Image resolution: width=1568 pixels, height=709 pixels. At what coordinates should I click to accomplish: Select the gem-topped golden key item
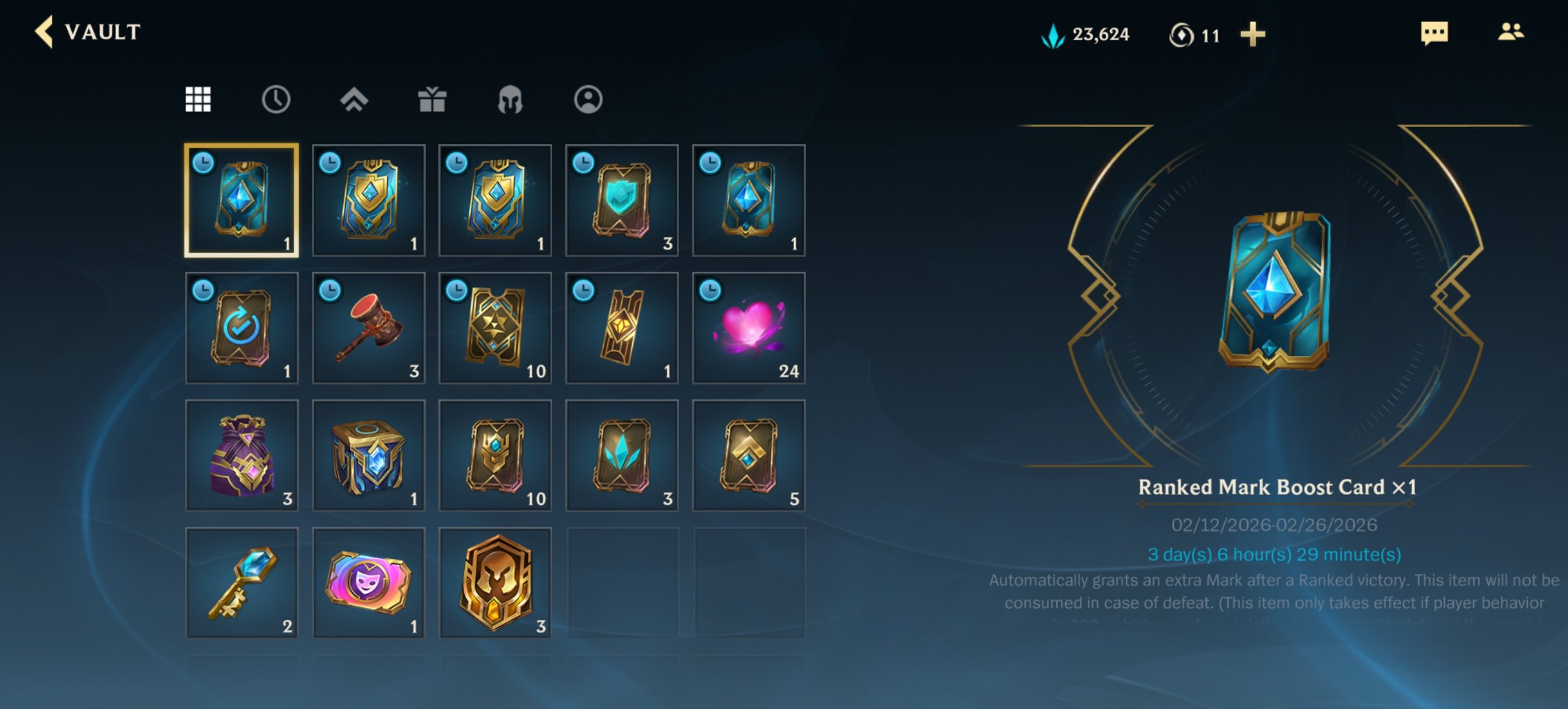(x=242, y=583)
